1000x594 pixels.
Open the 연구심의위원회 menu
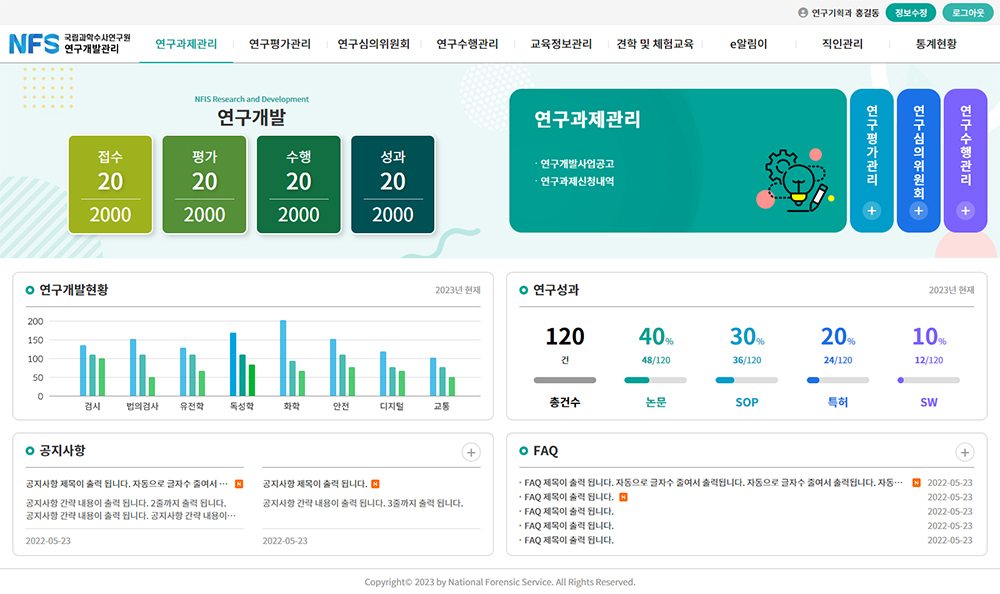pos(373,44)
